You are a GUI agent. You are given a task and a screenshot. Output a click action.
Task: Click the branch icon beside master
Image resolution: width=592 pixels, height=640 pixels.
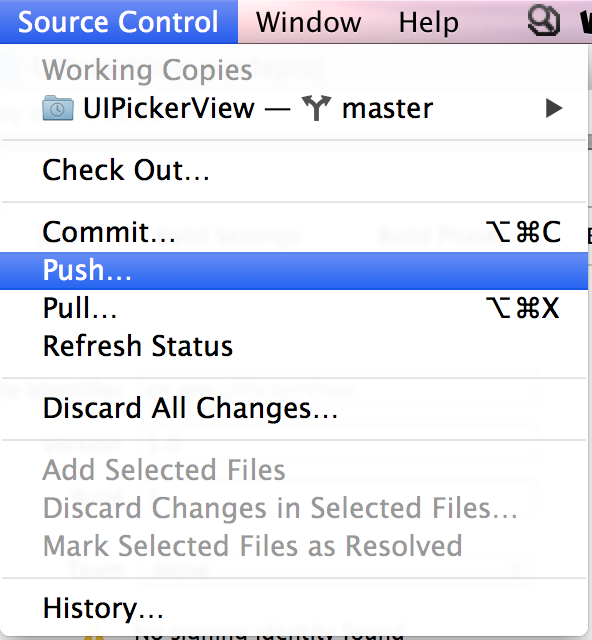tap(316, 108)
